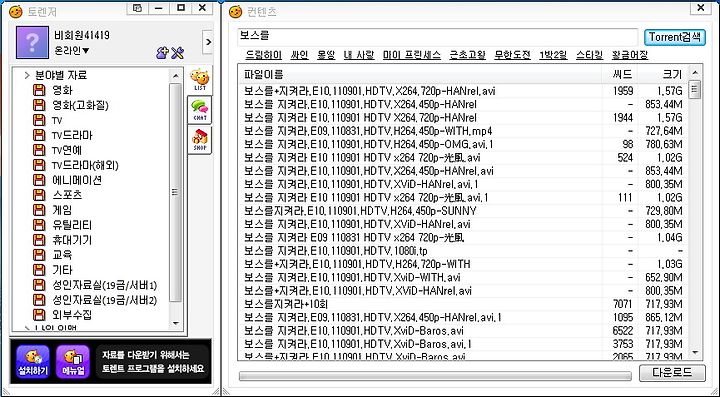Select the 성인자료실(19금/서버1) tree item
720x397 pixels.
[104, 285]
